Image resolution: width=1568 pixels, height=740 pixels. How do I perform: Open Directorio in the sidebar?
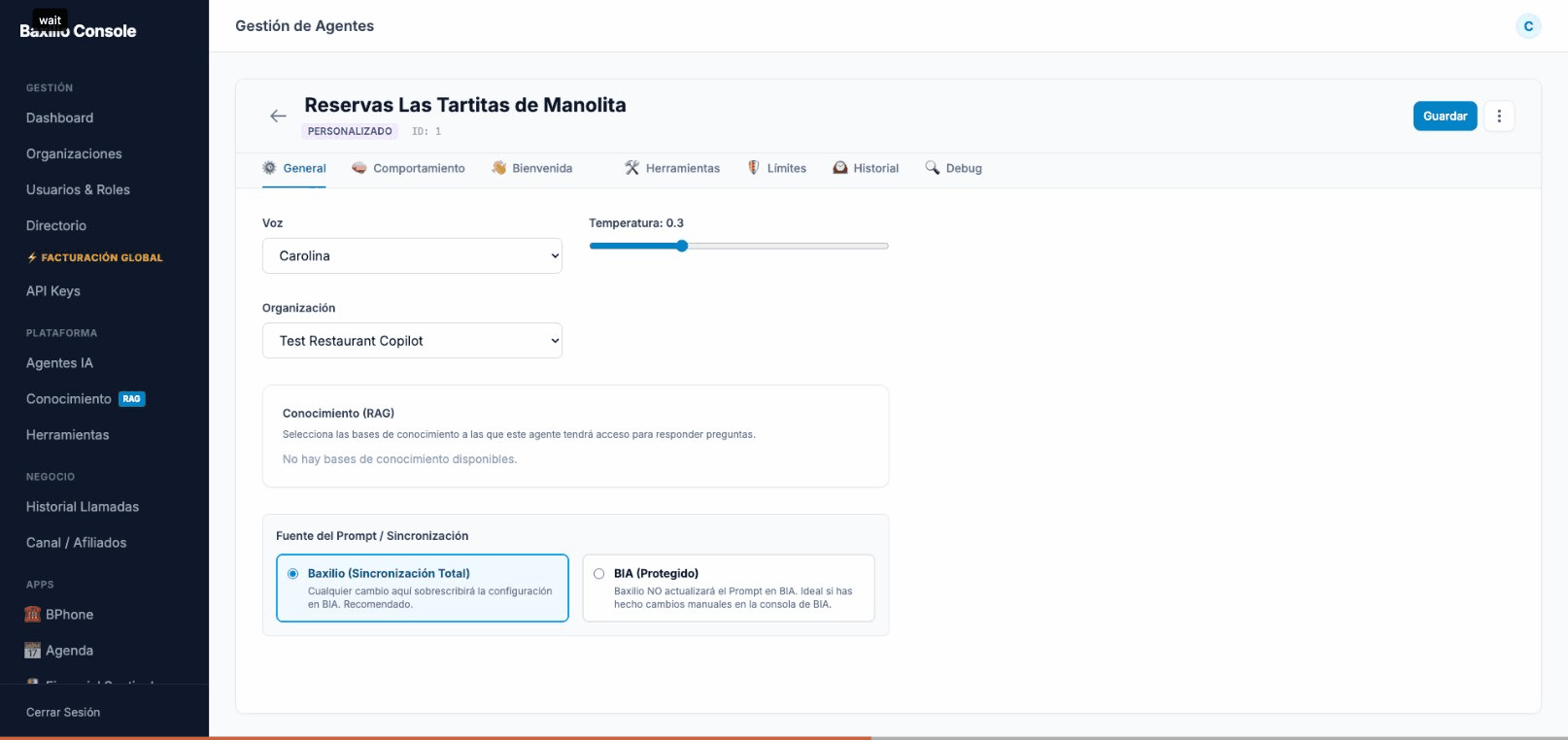tap(56, 225)
